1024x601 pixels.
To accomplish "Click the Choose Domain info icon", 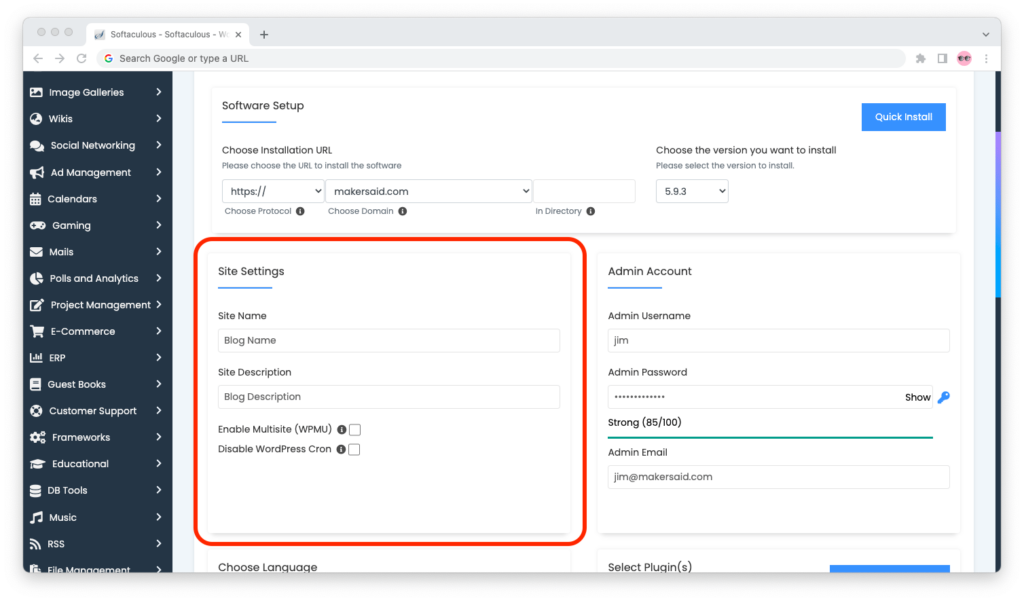I will click(x=402, y=211).
